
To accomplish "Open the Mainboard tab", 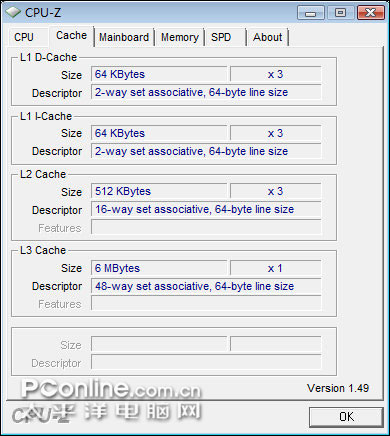I will click(124, 37).
